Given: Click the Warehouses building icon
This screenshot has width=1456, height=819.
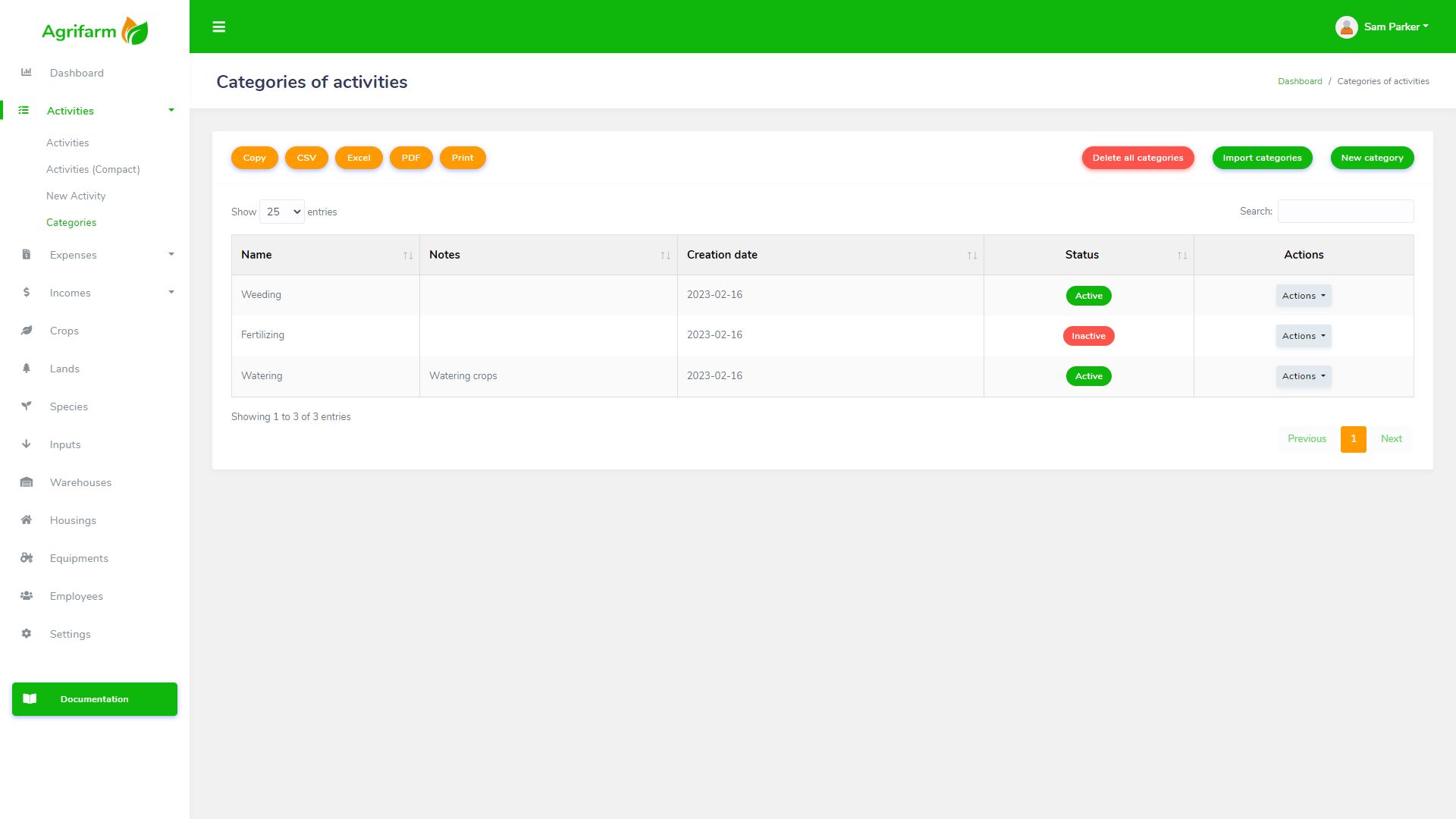Looking at the screenshot, I should (27, 482).
